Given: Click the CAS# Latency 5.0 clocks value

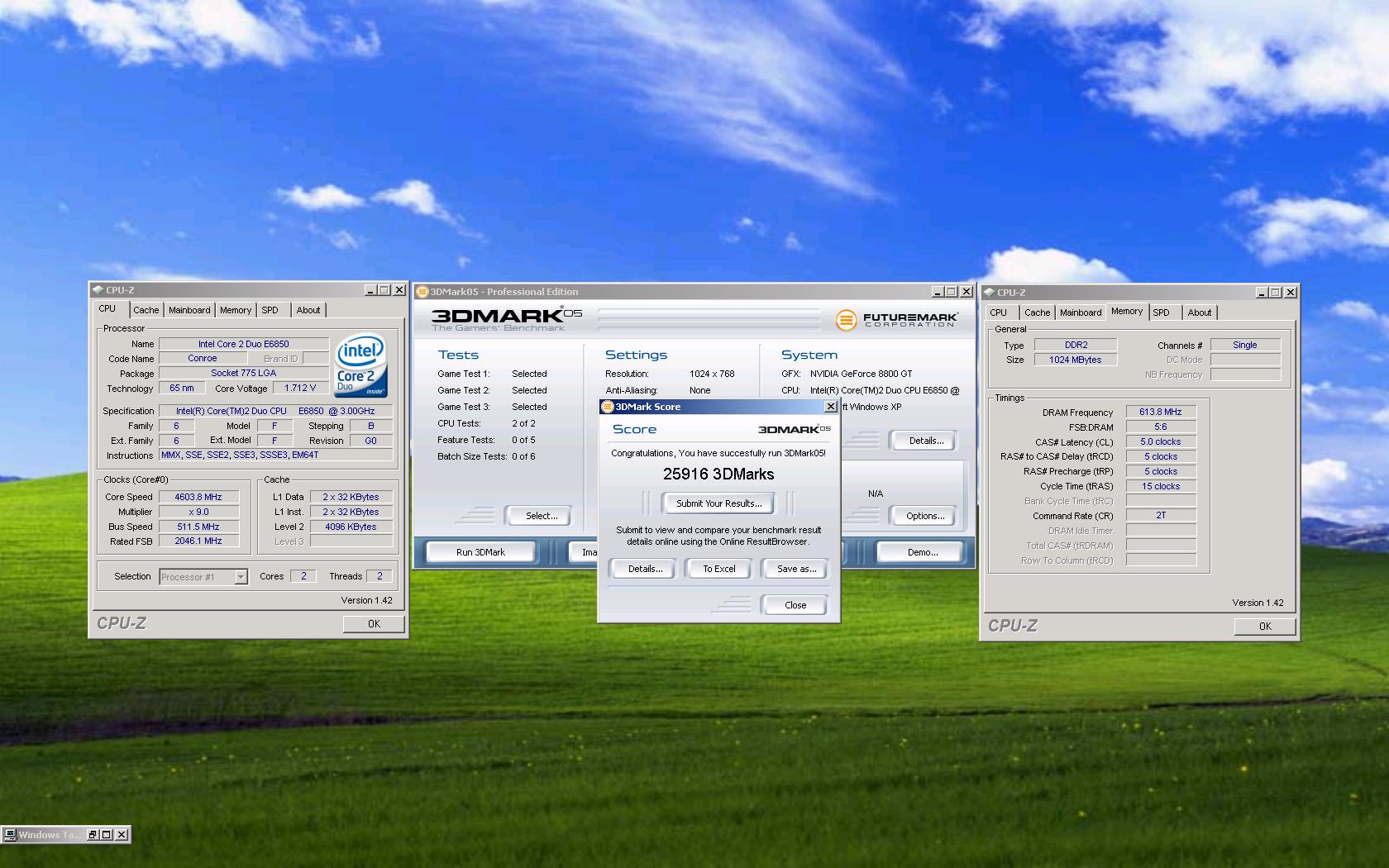Looking at the screenshot, I should (1161, 441).
